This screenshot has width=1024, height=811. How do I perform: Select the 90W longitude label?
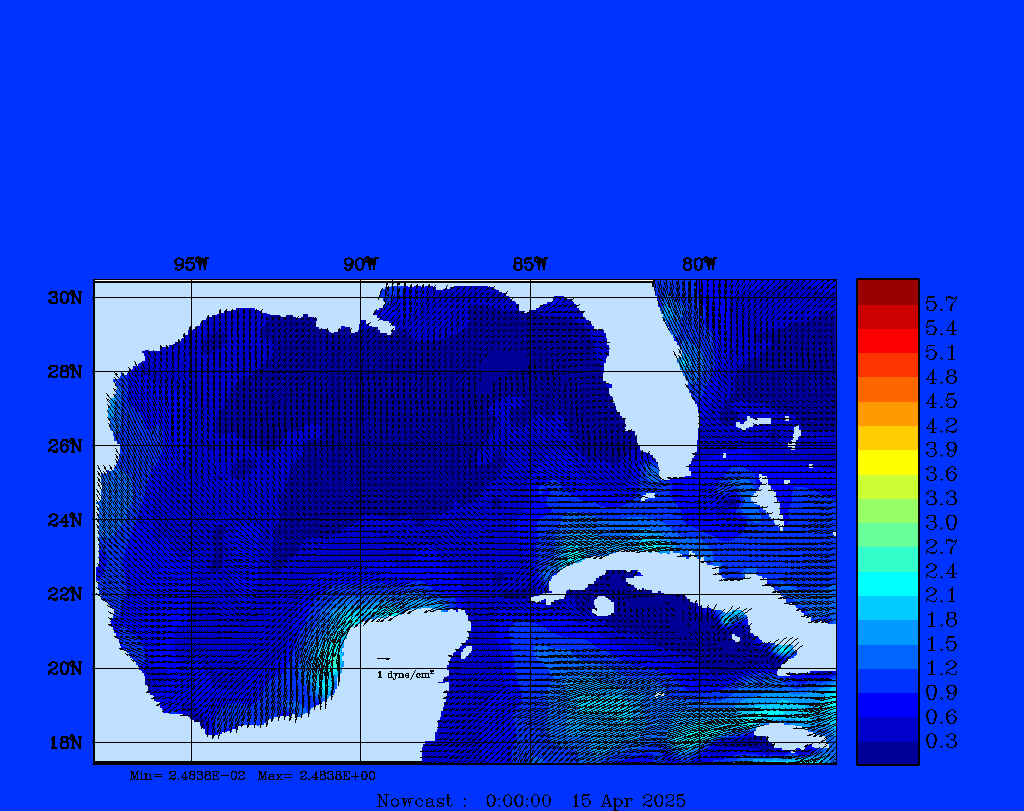[360, 265]
